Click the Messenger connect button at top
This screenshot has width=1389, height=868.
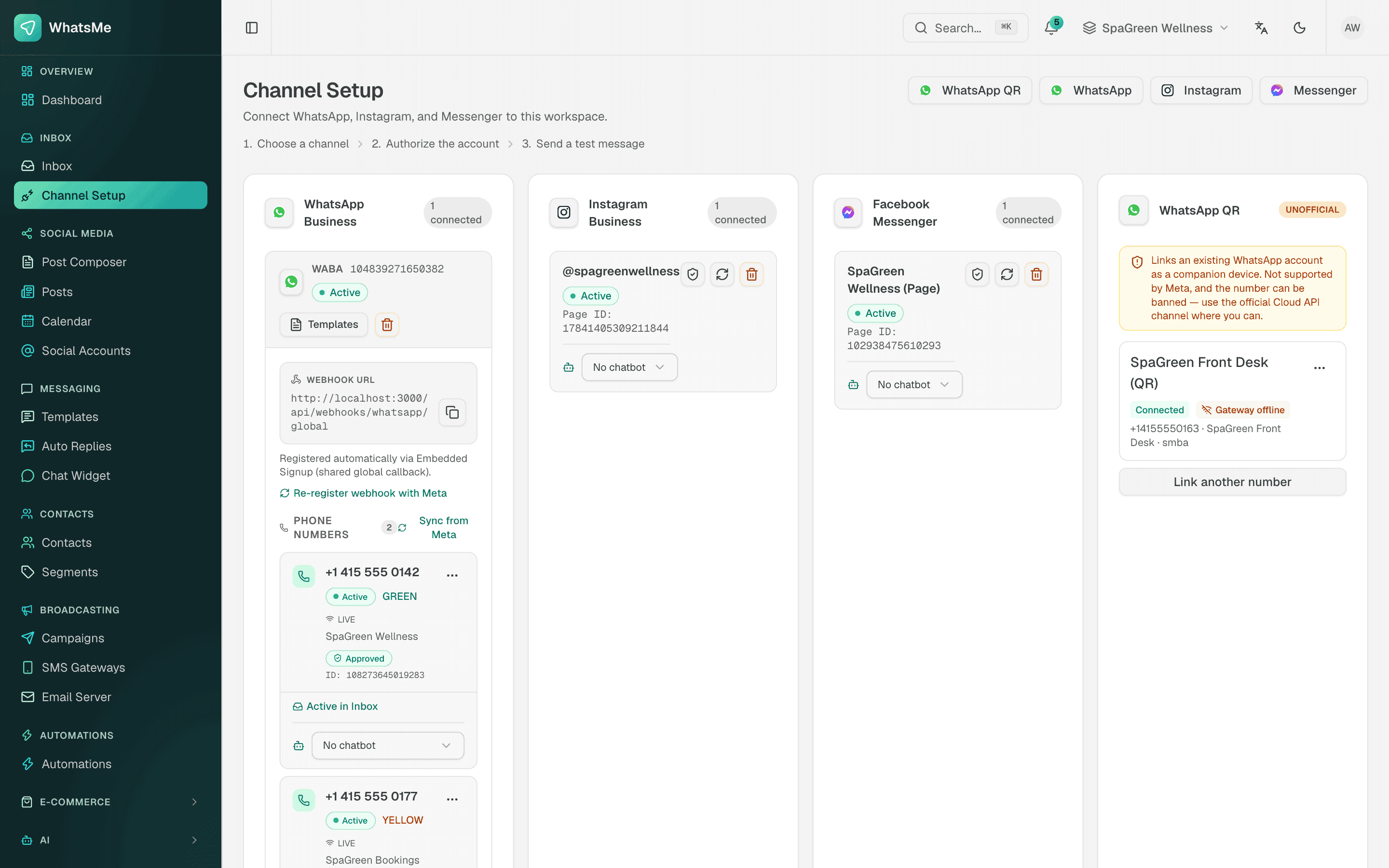pos(1313,90)
